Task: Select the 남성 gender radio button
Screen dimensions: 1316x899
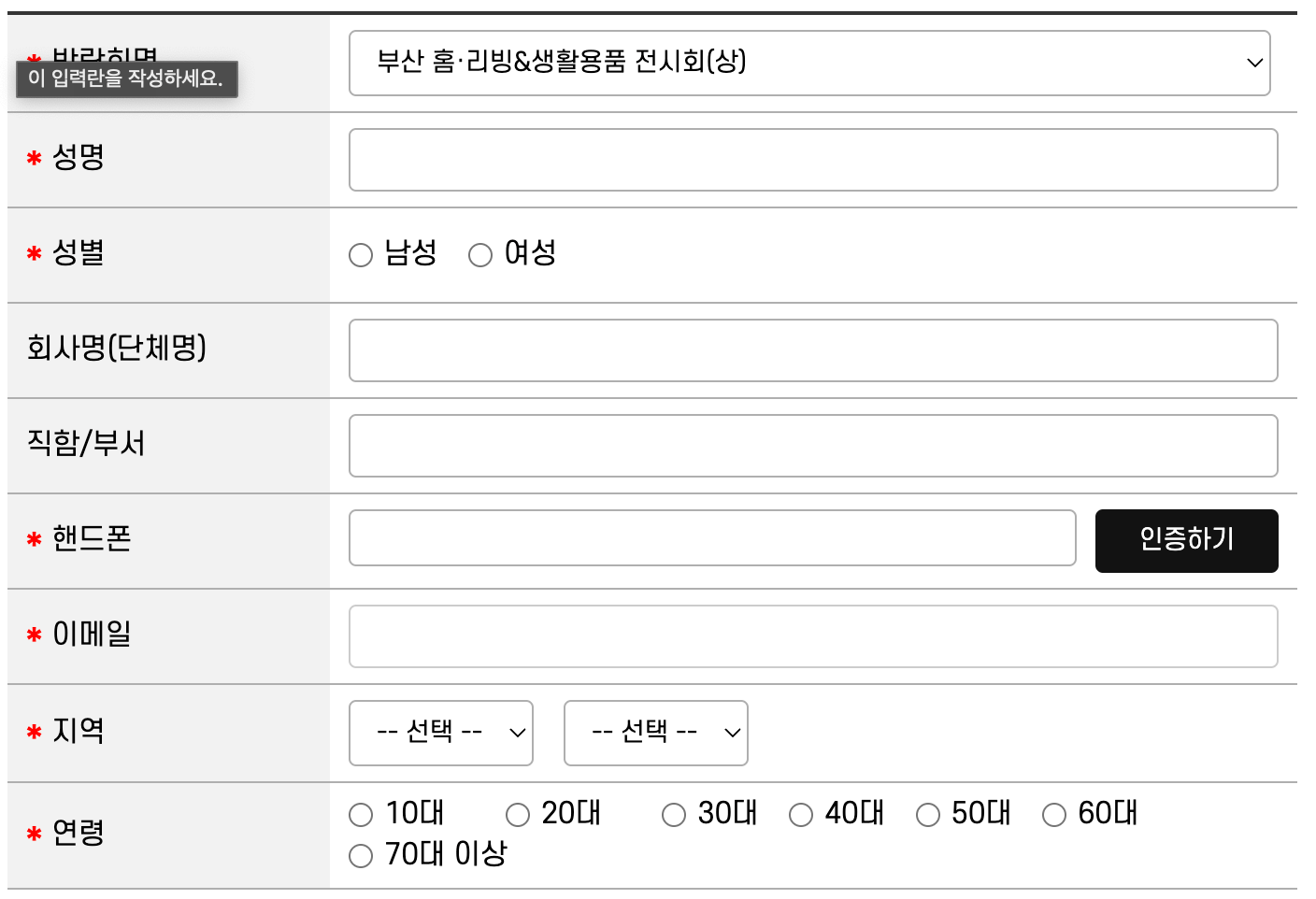Action: pos(361,254)
